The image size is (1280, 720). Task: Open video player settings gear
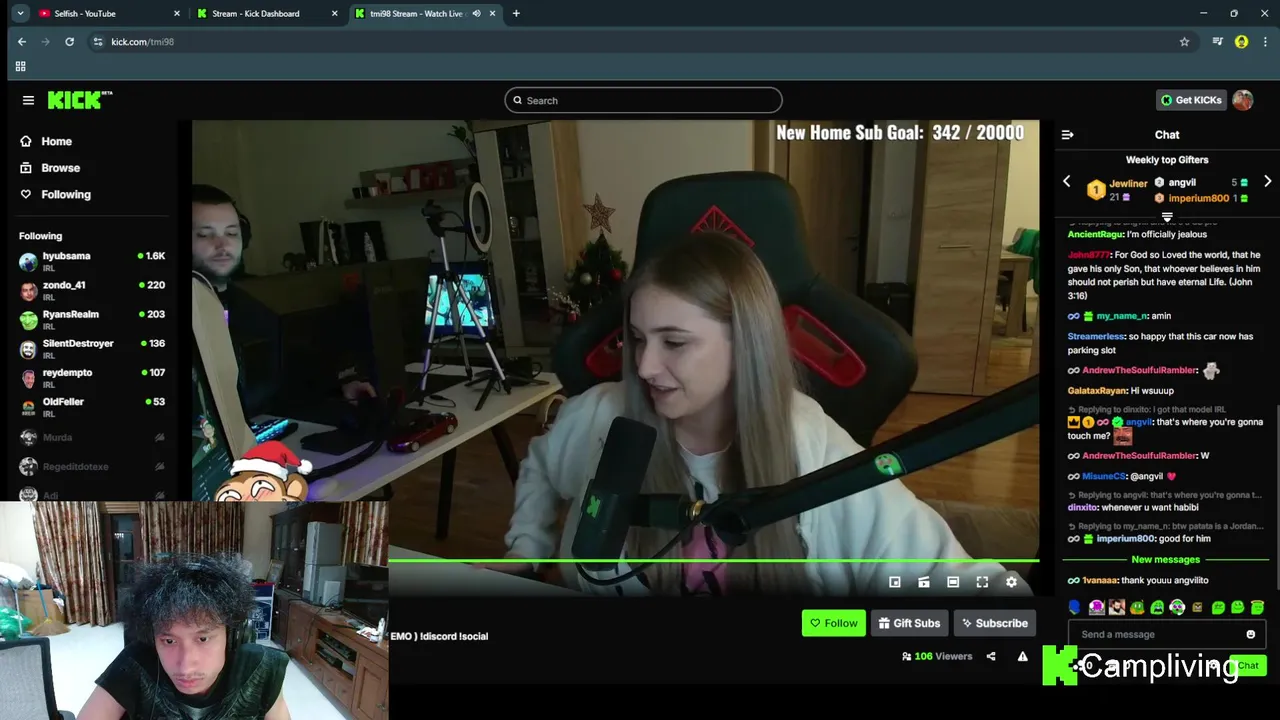coord(1011,582)
